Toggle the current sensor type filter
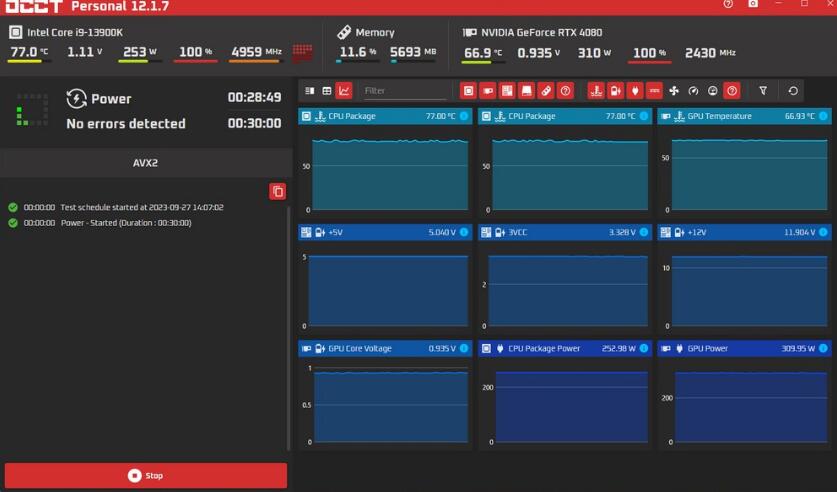Image resolution: width=837 pixels, height=492 pixels. pos(654,91)
